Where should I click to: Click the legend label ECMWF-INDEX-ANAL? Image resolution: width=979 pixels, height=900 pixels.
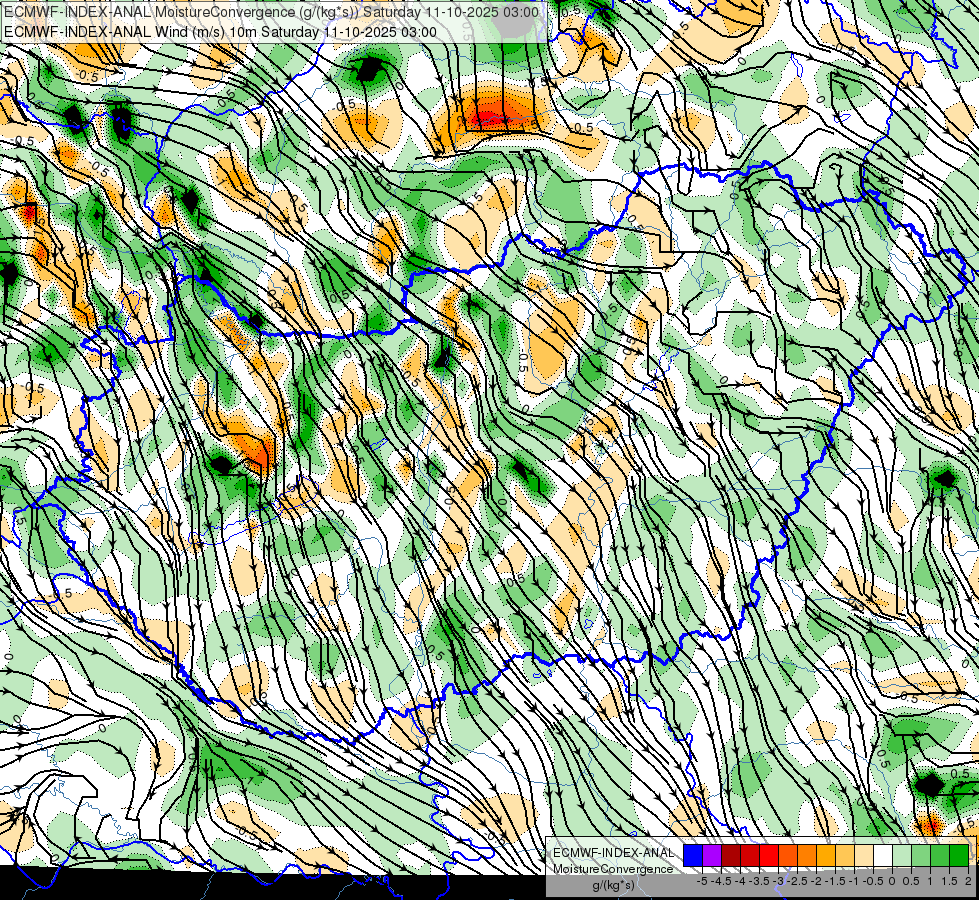[x=613, y=853]
